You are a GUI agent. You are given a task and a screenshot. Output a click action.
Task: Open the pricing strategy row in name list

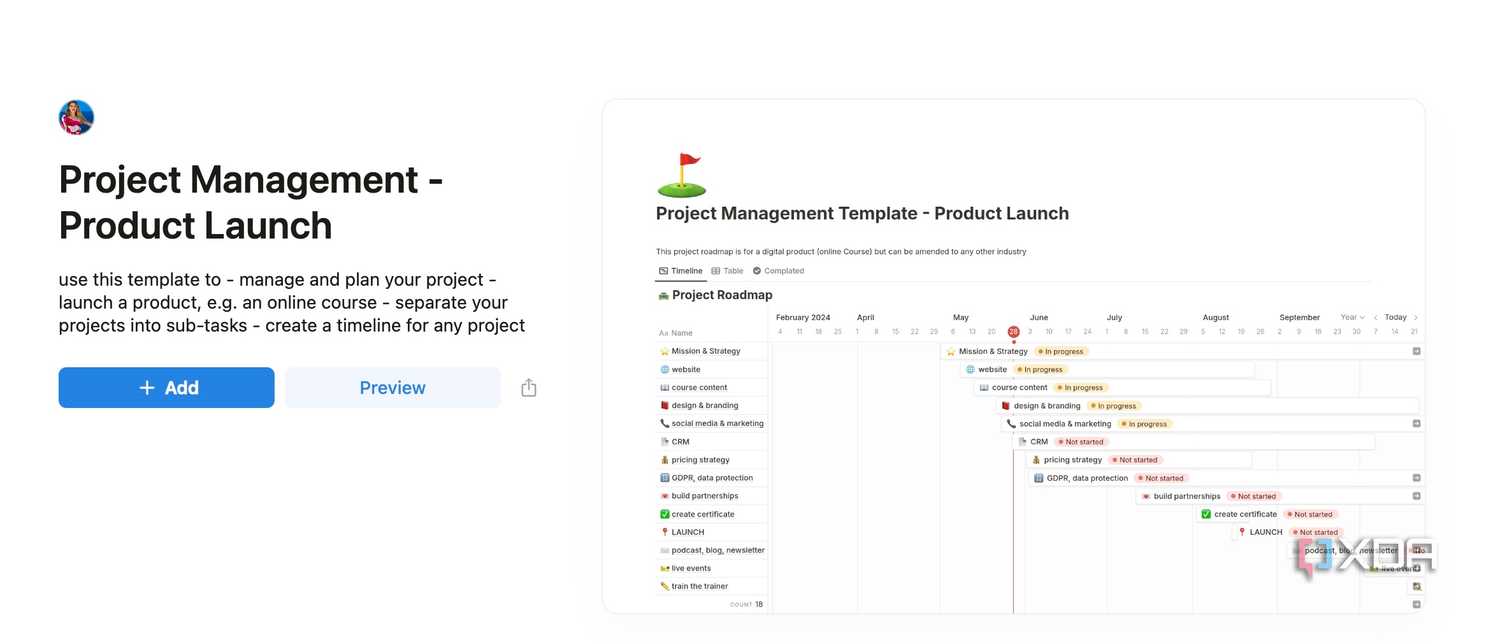(712, 460)
